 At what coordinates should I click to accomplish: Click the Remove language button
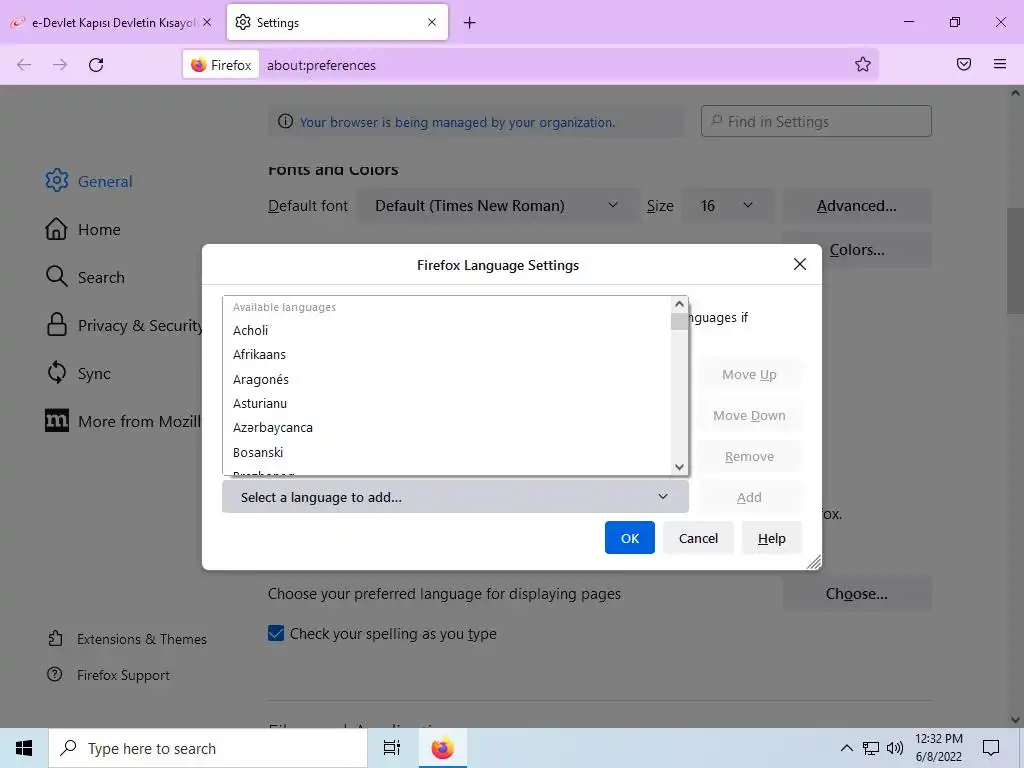coord(749,456)
